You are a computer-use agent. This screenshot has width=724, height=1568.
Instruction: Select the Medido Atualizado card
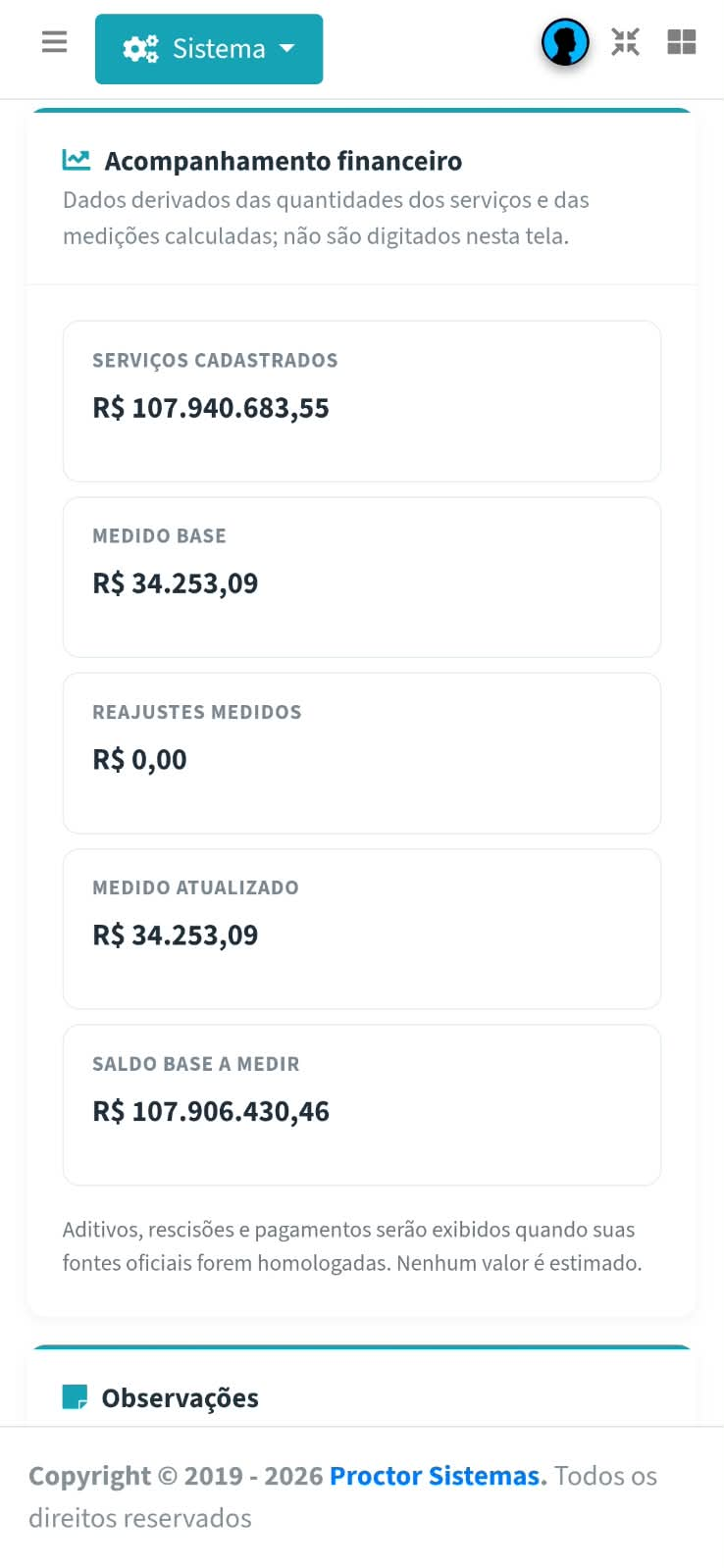pos(362,929)
